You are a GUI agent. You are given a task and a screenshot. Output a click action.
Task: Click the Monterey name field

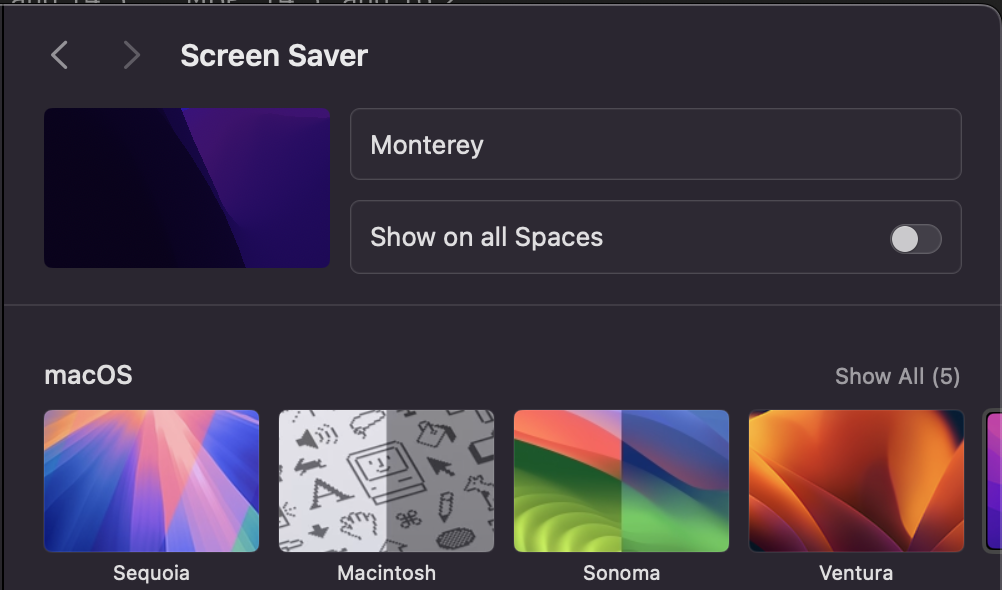coord(655,144)
